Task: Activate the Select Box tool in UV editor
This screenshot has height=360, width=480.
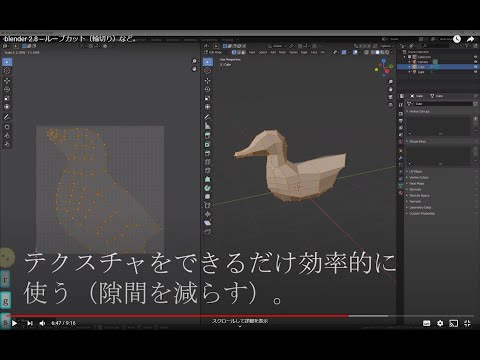Action: 7,62
